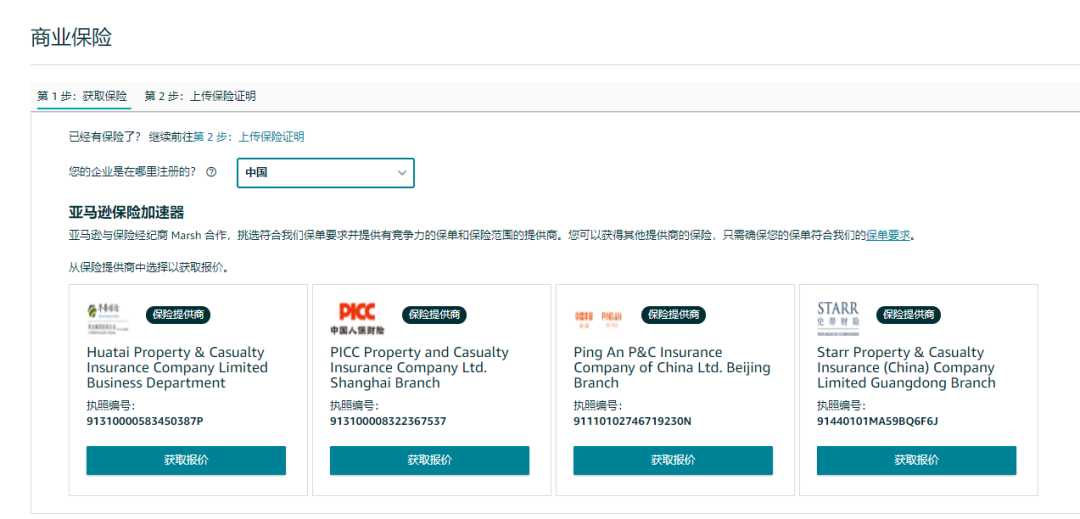Click the 保险提供商 badge on the Huatai card
Image resolution: width=1080 pixels, height=519 pixels.
point(178,315)
